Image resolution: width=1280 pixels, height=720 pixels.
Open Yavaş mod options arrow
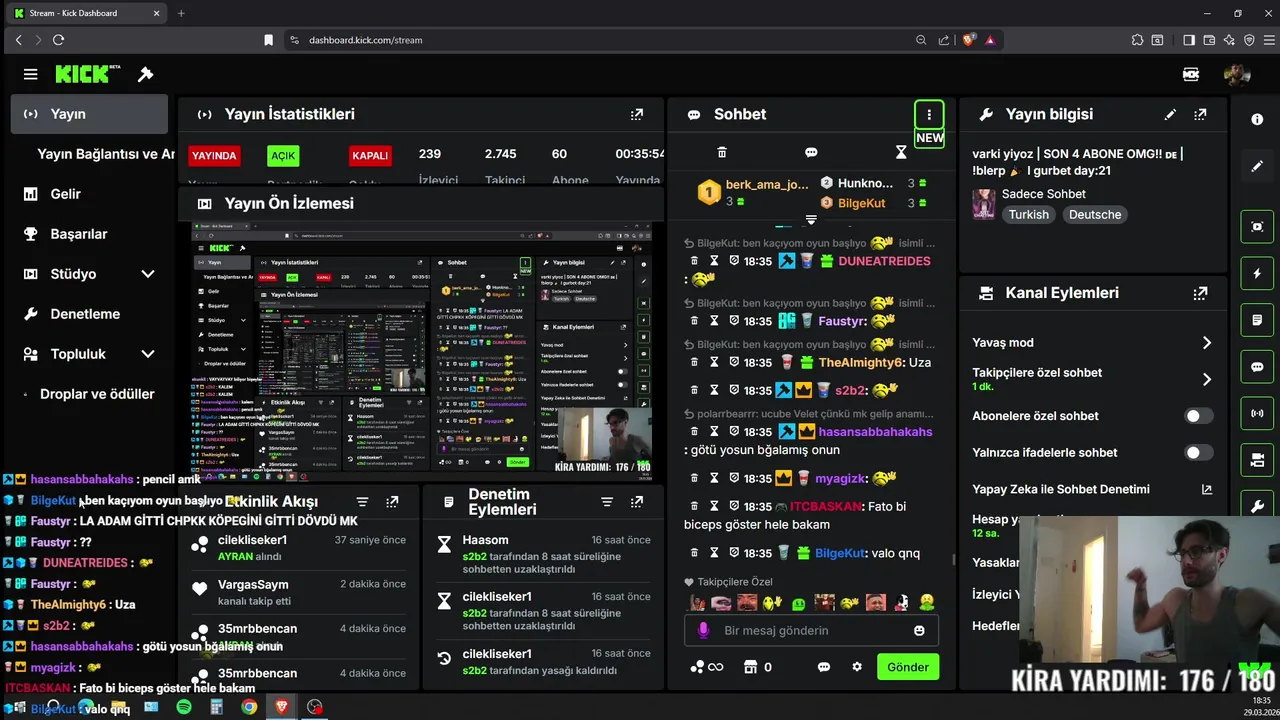pos(1206,343)
